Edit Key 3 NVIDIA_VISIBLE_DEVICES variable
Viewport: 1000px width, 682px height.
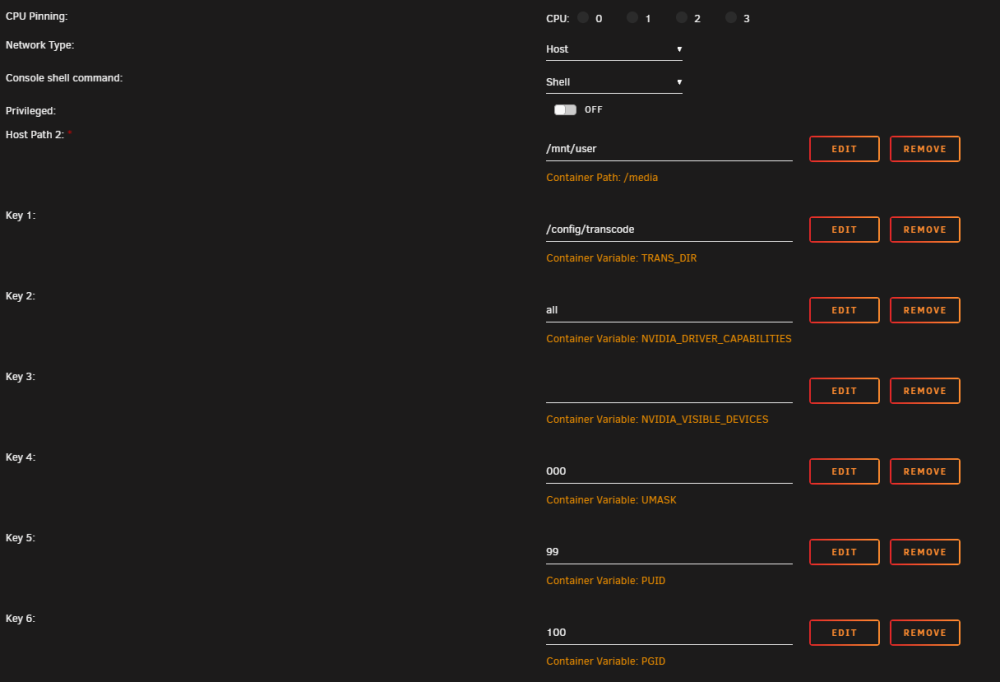[x=844, y=390]
